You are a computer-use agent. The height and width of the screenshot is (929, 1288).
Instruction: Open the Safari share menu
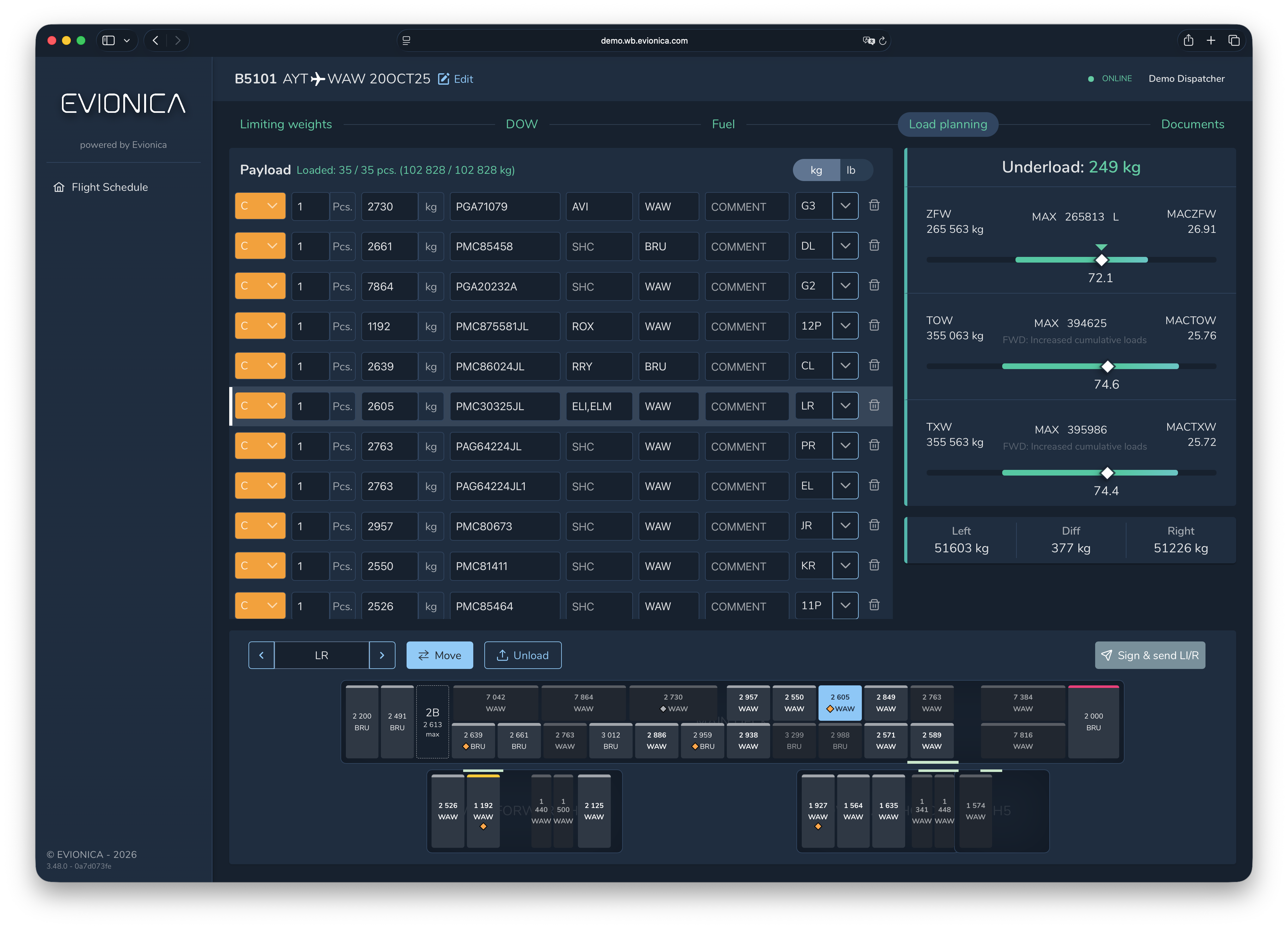[1189, 40]
